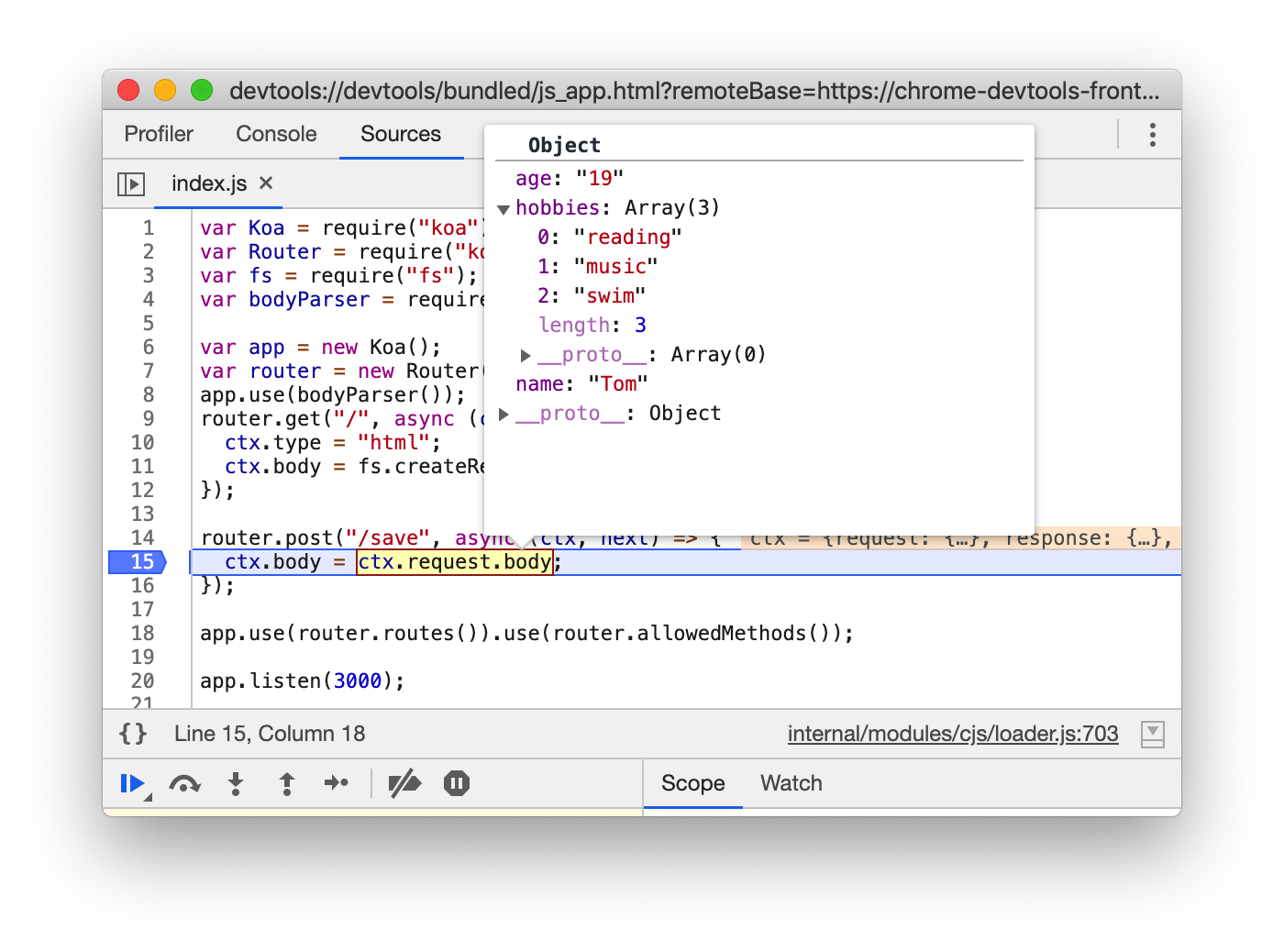Click the yellow minimize window button

coord(165,90)
